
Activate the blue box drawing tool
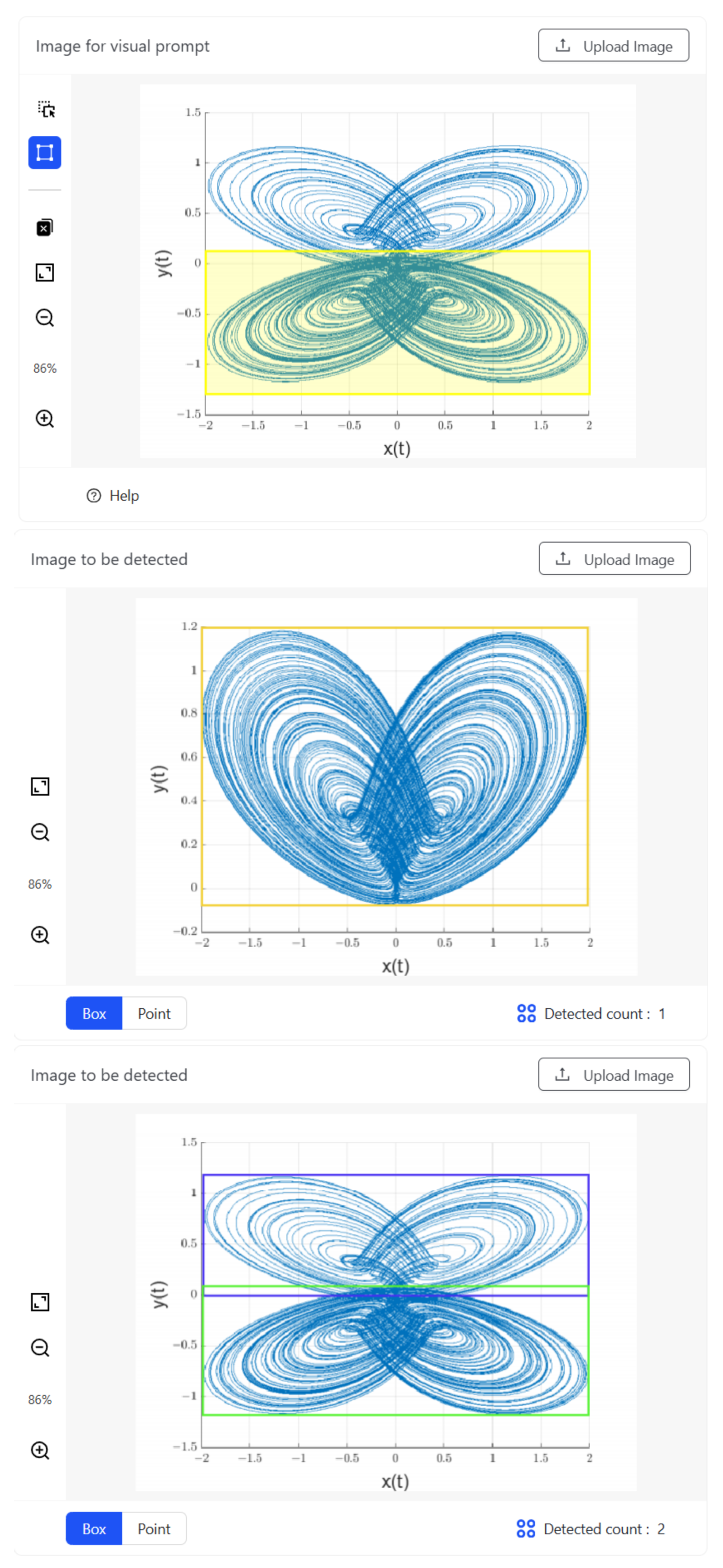coord(44,152)
